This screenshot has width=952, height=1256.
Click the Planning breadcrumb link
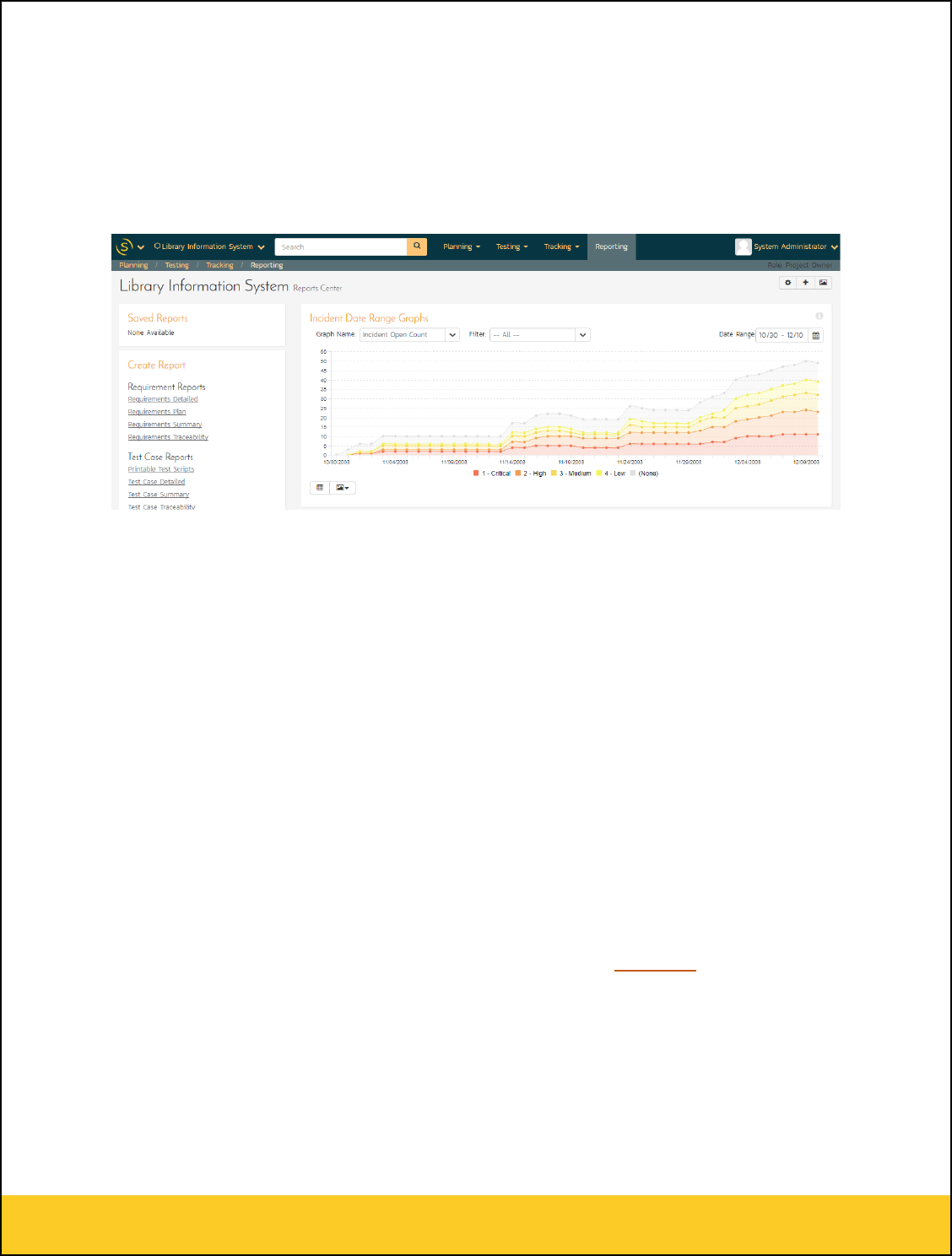(133, 266)
